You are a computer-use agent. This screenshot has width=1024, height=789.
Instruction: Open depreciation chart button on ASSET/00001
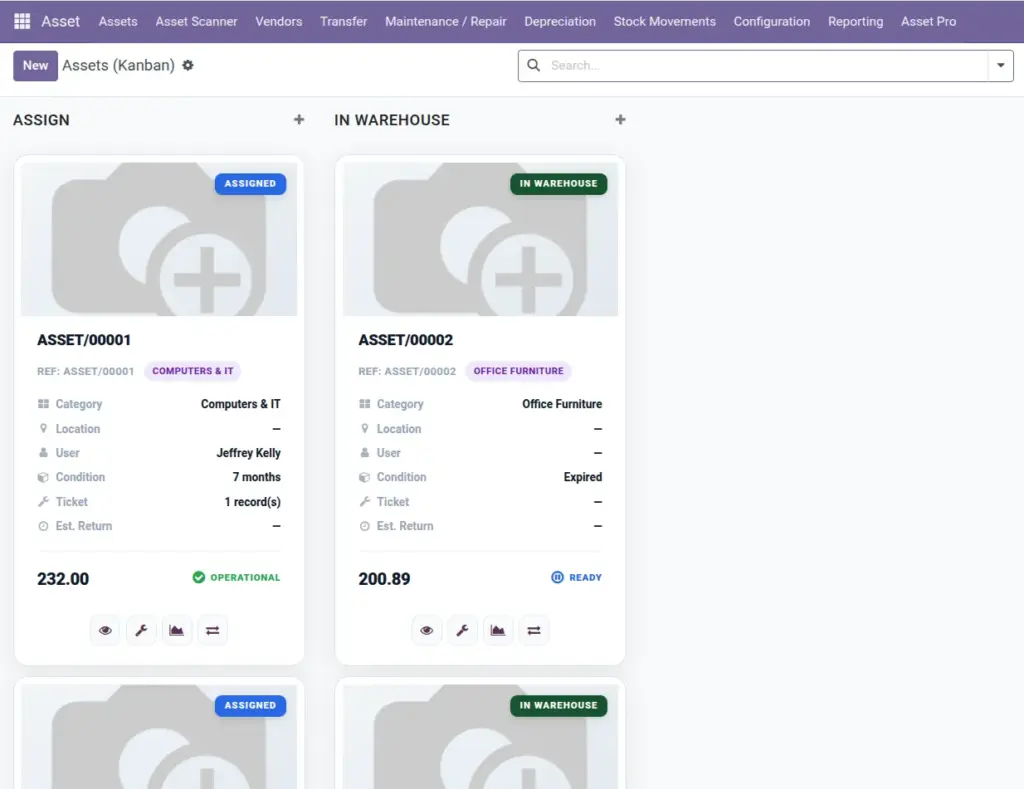tap(176, 630)
